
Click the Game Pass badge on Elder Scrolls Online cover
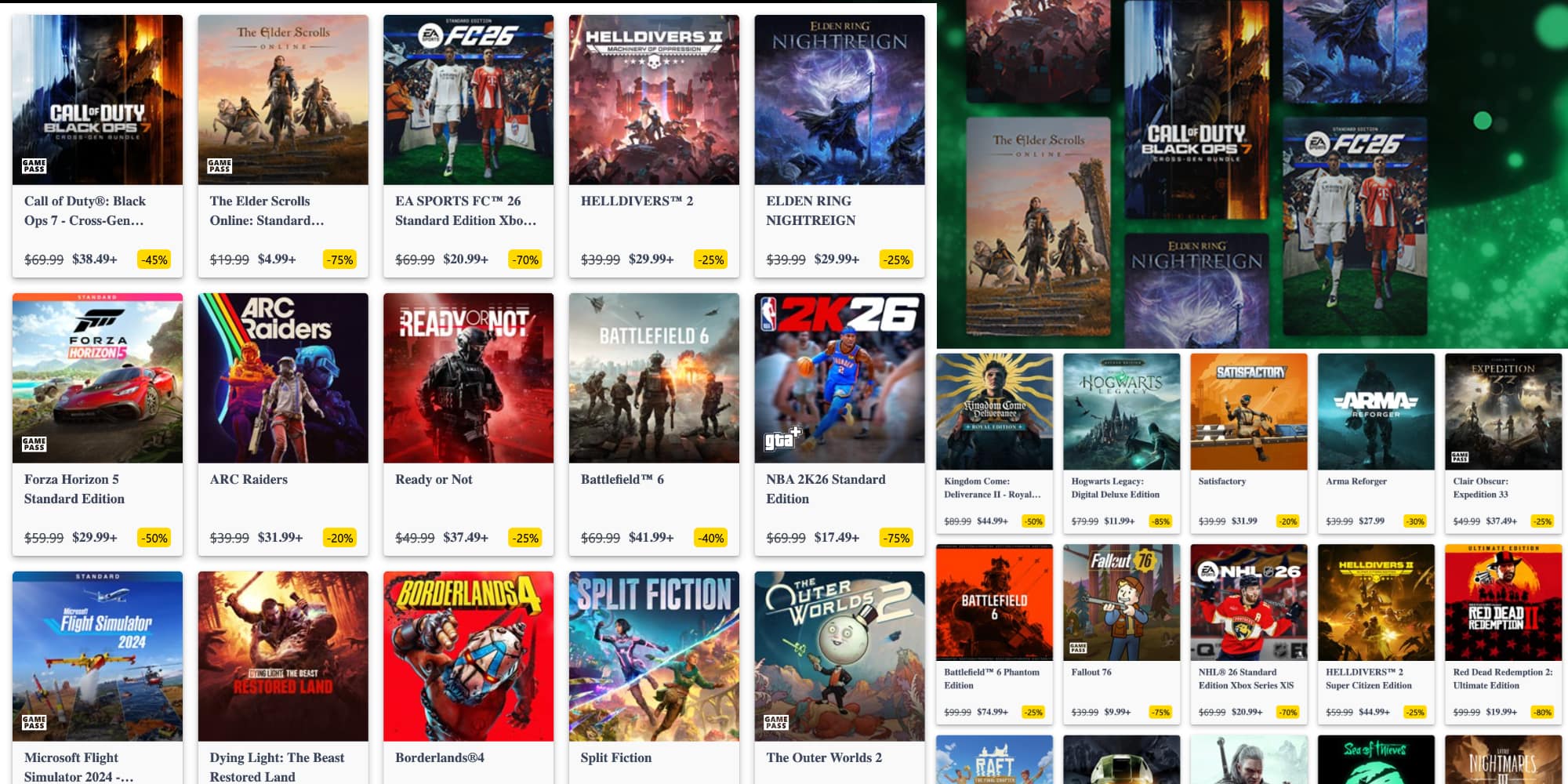[220, 166]
